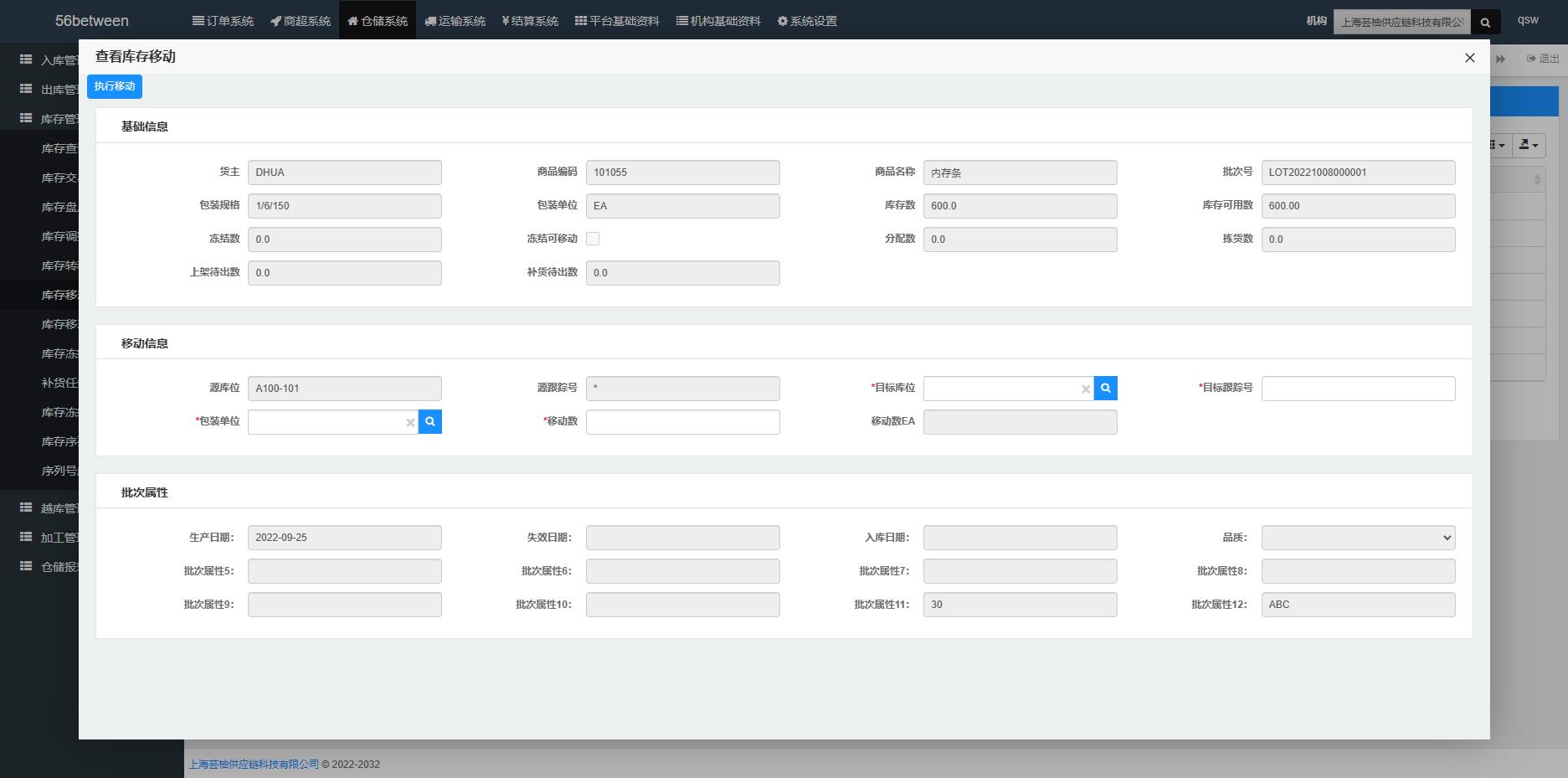Click the 上海芸柚供应链科技有限公司 footer link
The width and height of the screenshot is (1568, 778).
pos(254,765)
